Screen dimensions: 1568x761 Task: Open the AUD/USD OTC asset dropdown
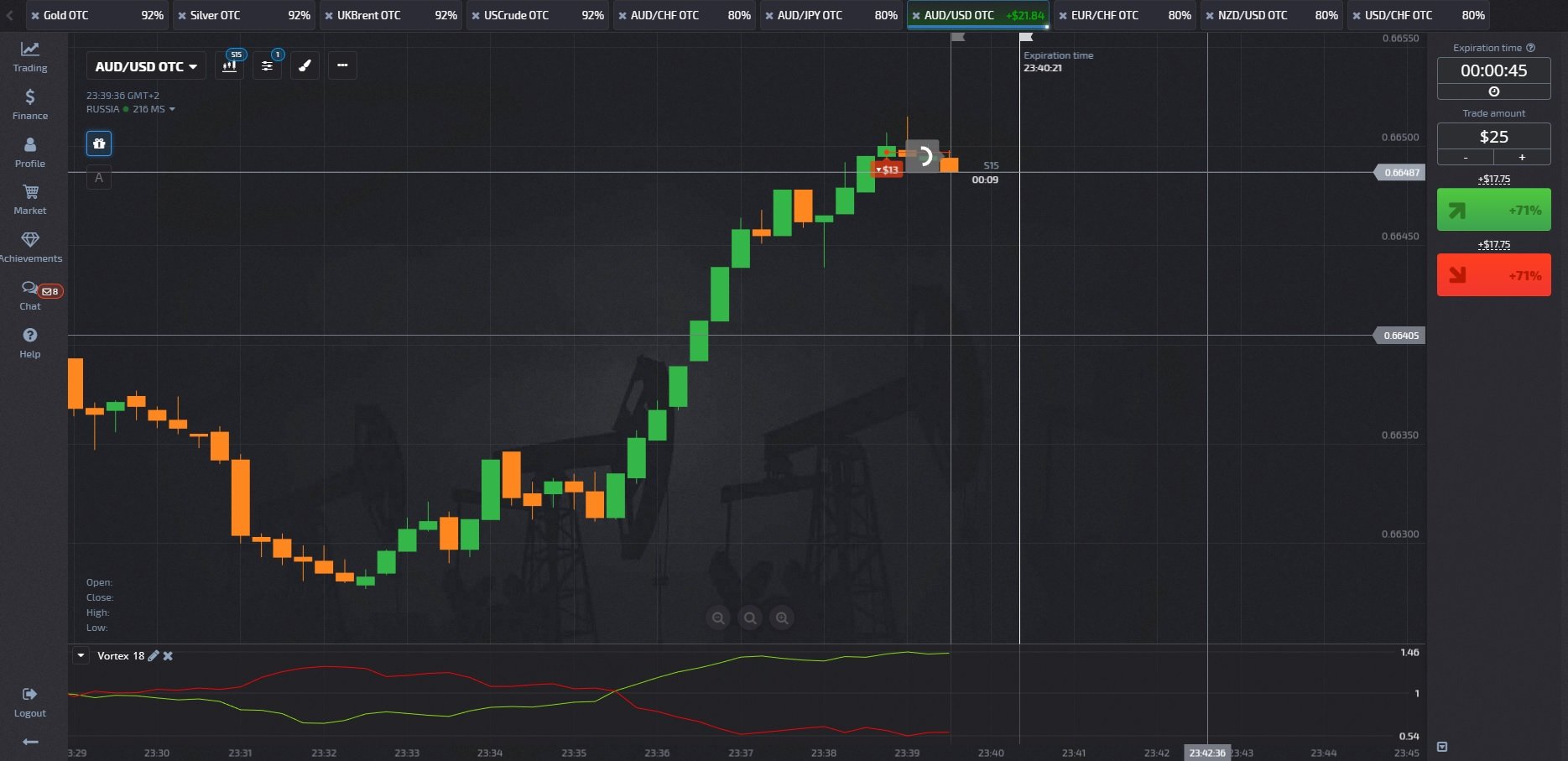146,66
